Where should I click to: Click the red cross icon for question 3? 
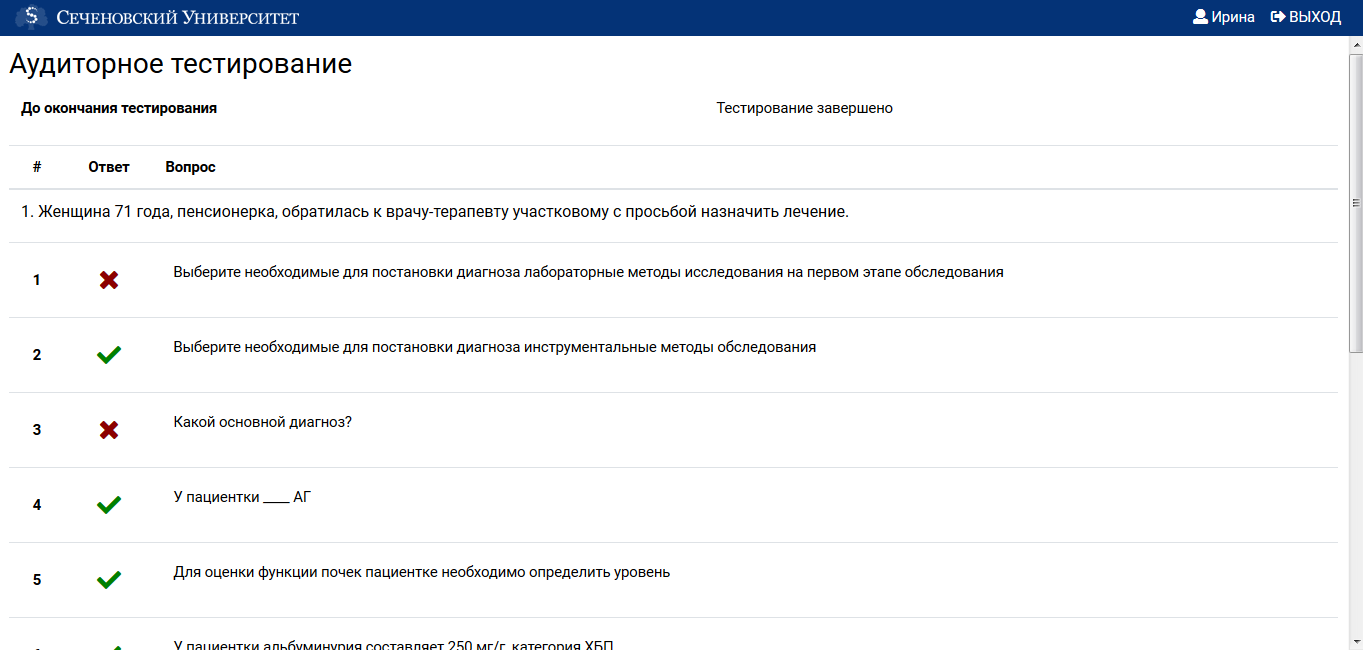tap(109, 429)
